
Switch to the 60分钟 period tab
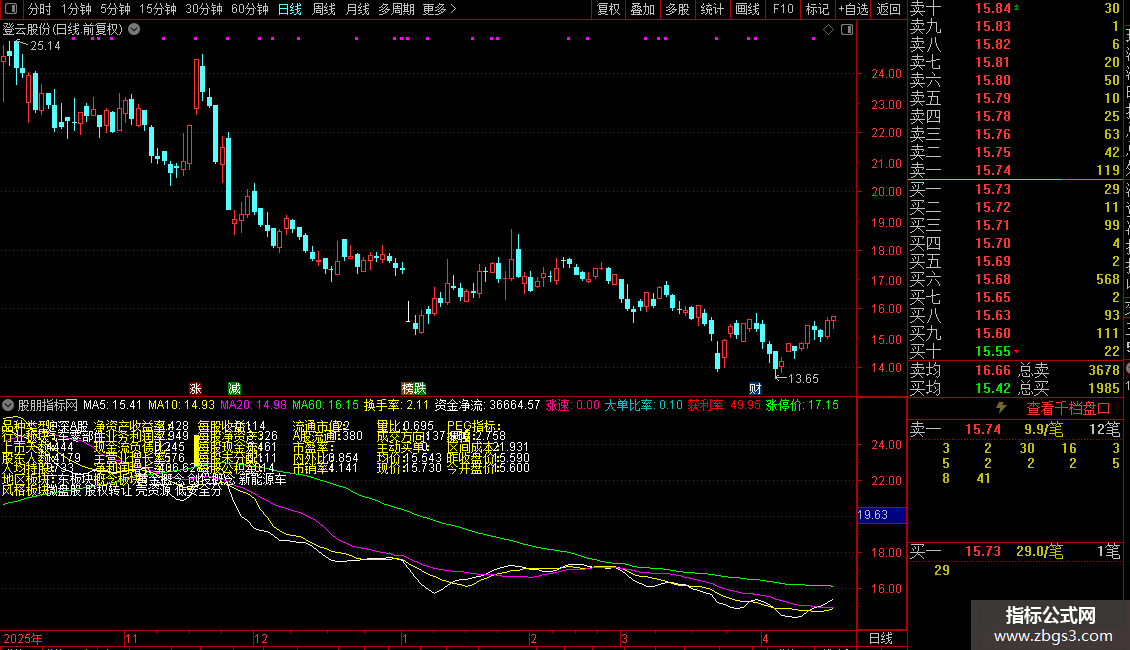(249, 9)
